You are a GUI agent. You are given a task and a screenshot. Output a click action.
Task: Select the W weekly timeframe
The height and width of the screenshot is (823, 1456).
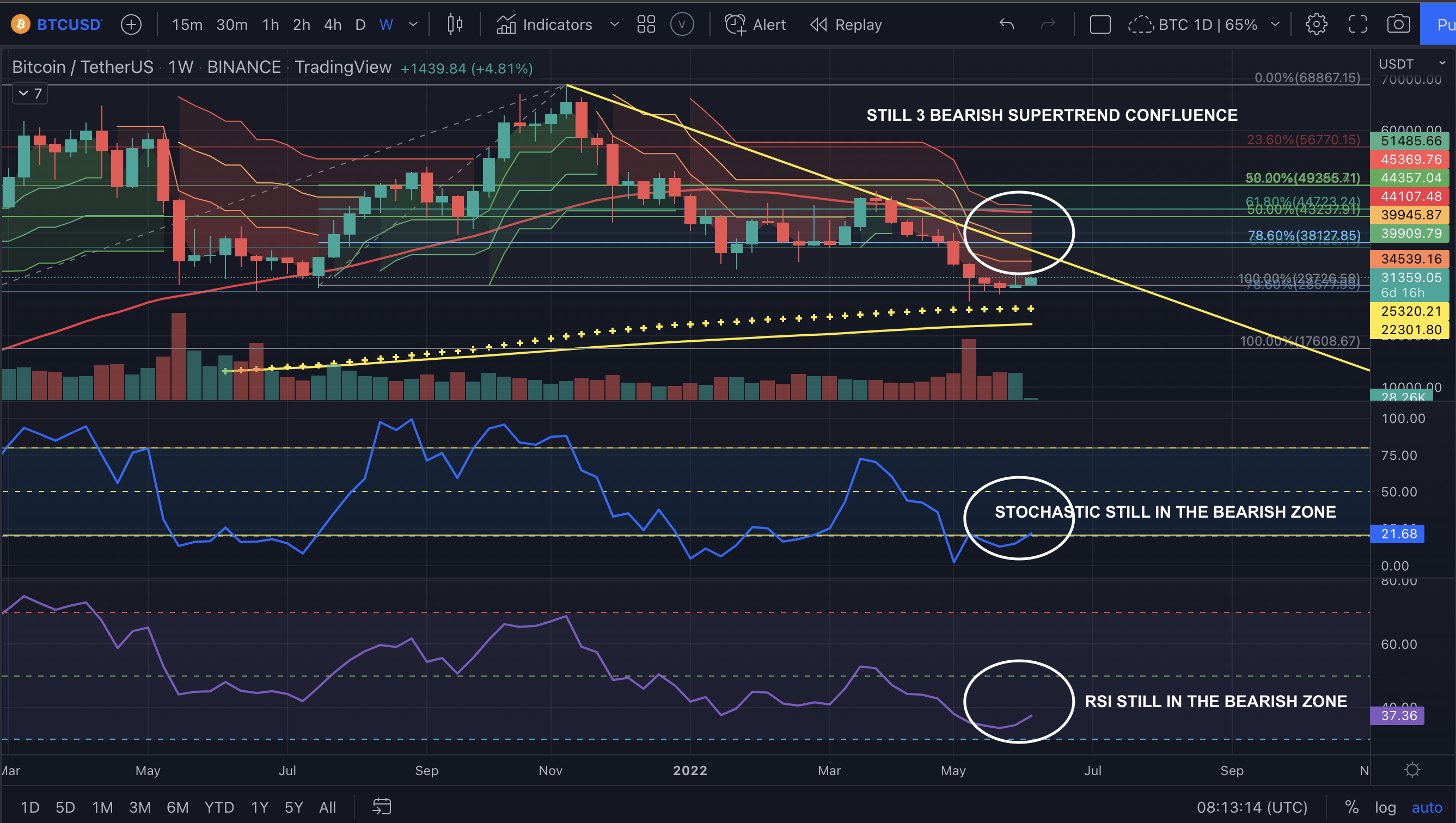[x=386, y=24]
